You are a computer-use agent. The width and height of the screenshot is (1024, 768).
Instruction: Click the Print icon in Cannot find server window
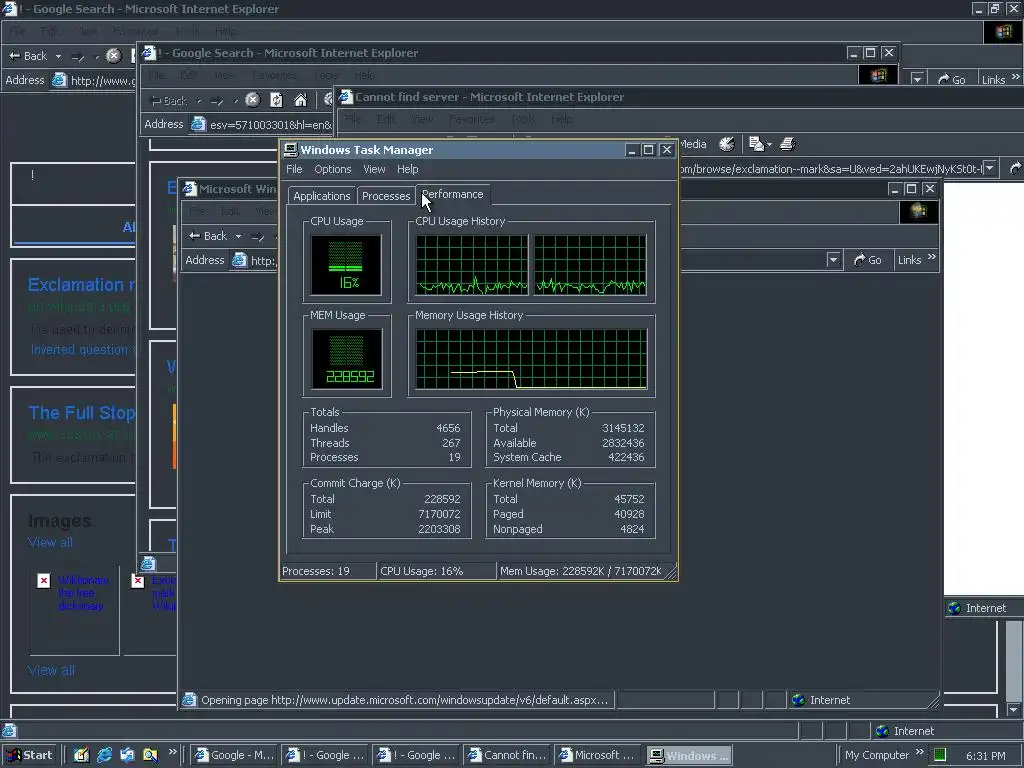788,145
